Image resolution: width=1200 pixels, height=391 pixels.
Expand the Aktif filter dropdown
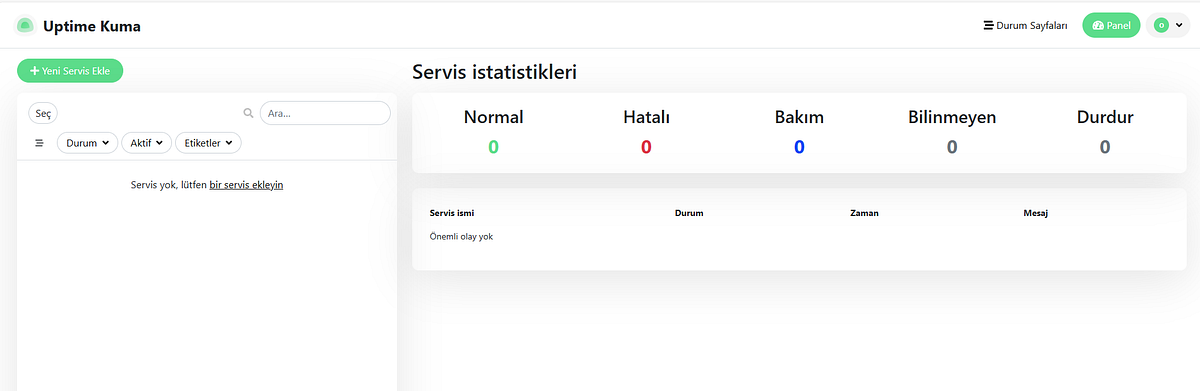click(147, 143)
